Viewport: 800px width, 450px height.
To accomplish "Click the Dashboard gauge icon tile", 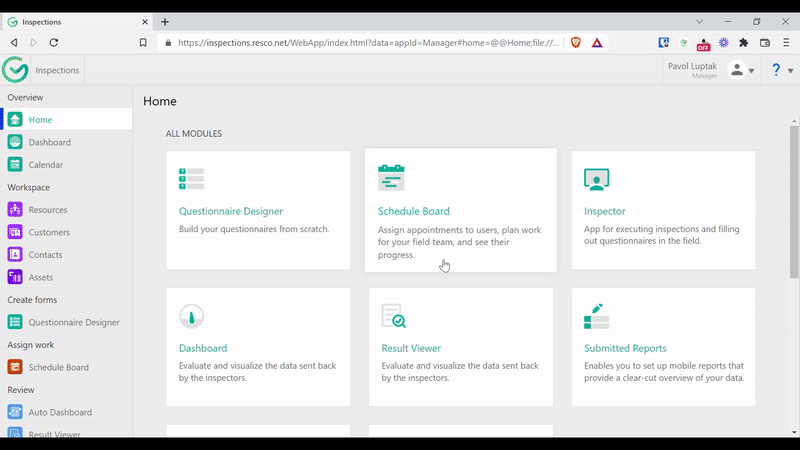I will [x=191, y=316].
